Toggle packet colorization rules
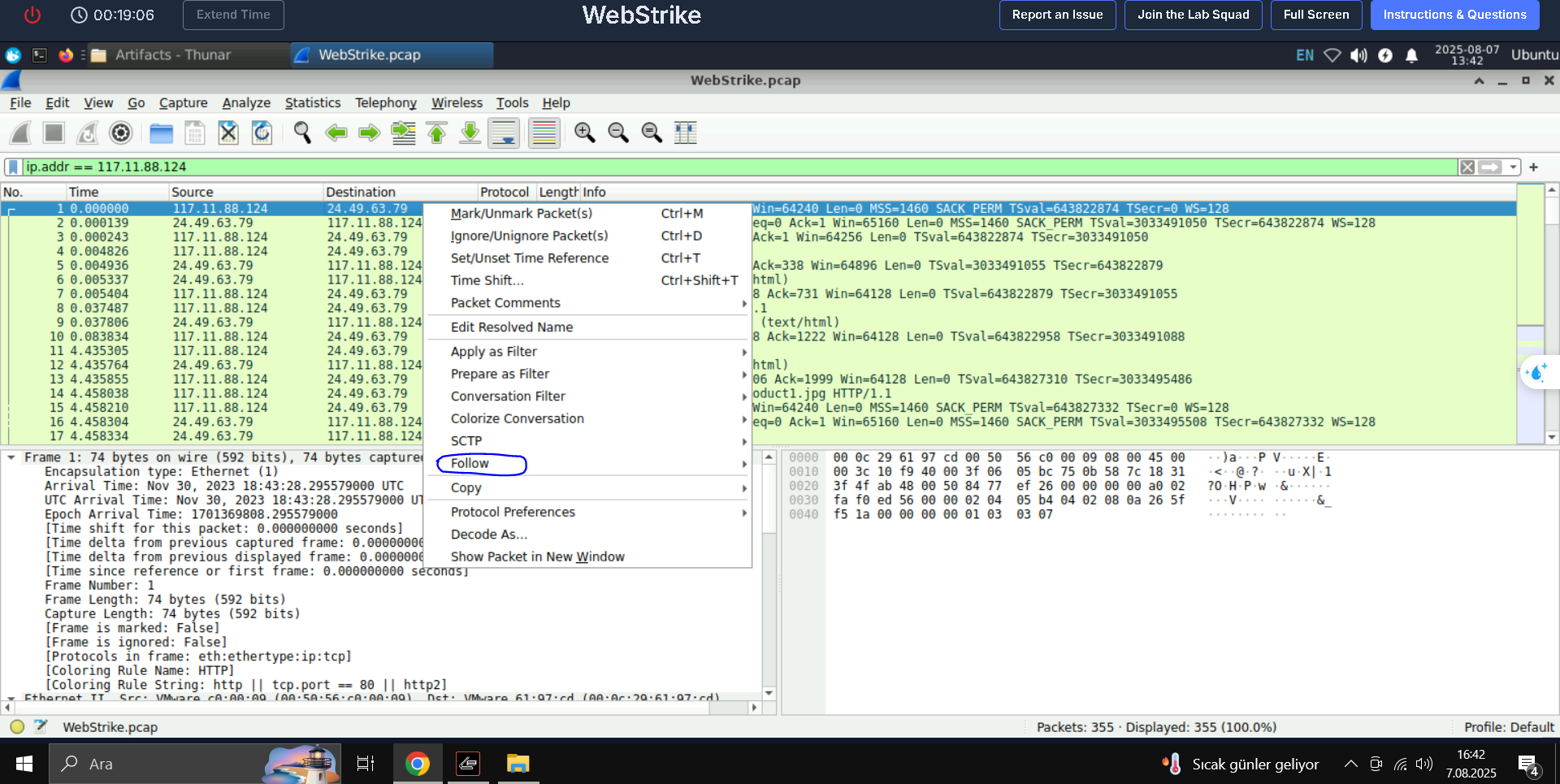 544,132
